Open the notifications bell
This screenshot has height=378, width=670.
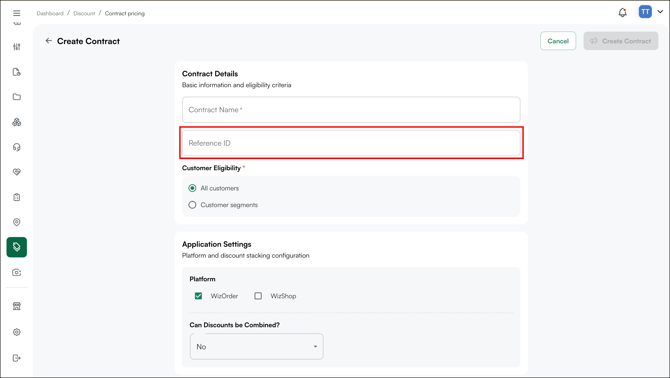pos(623,12)
